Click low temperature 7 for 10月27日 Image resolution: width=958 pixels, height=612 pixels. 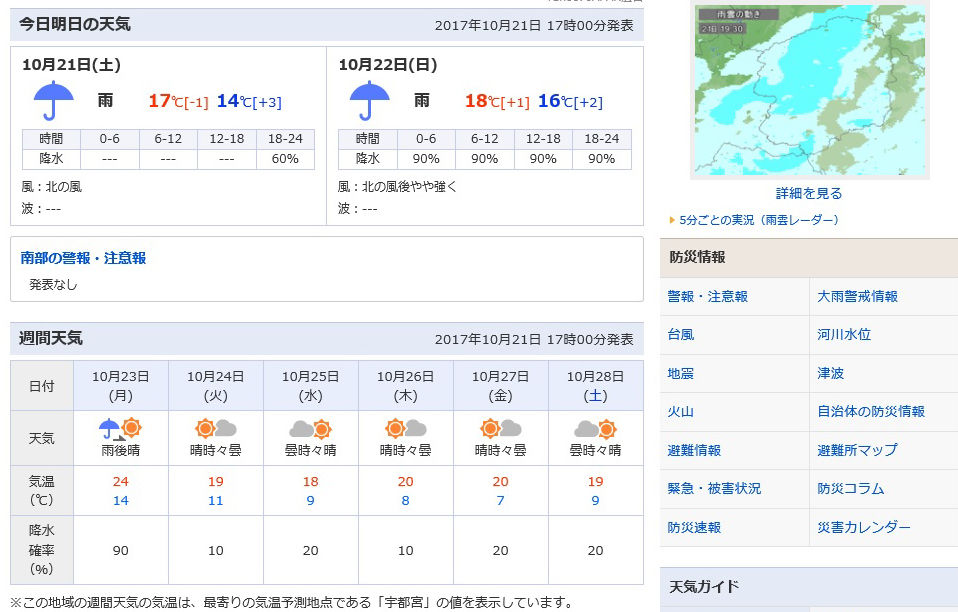click(500, 500)
